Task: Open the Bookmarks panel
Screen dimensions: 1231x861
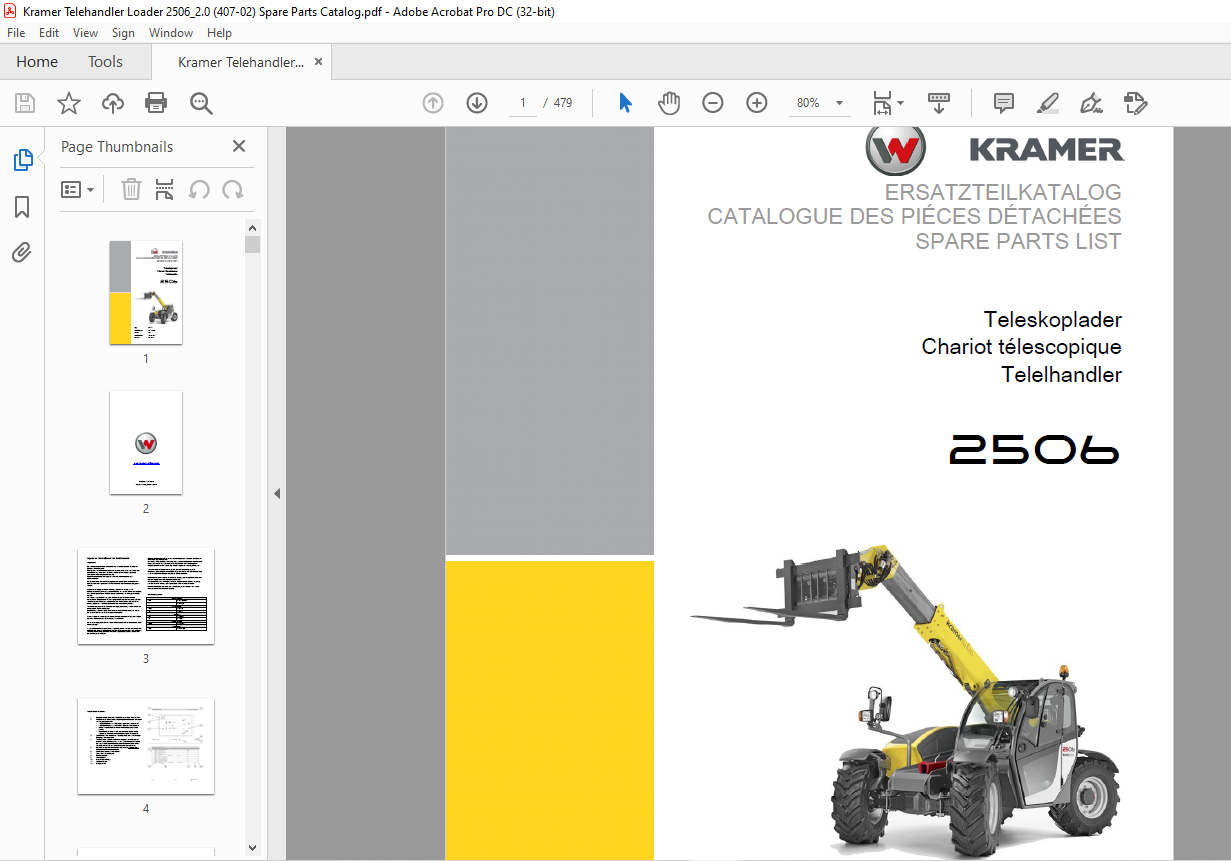Action: (x=22, y=207)
